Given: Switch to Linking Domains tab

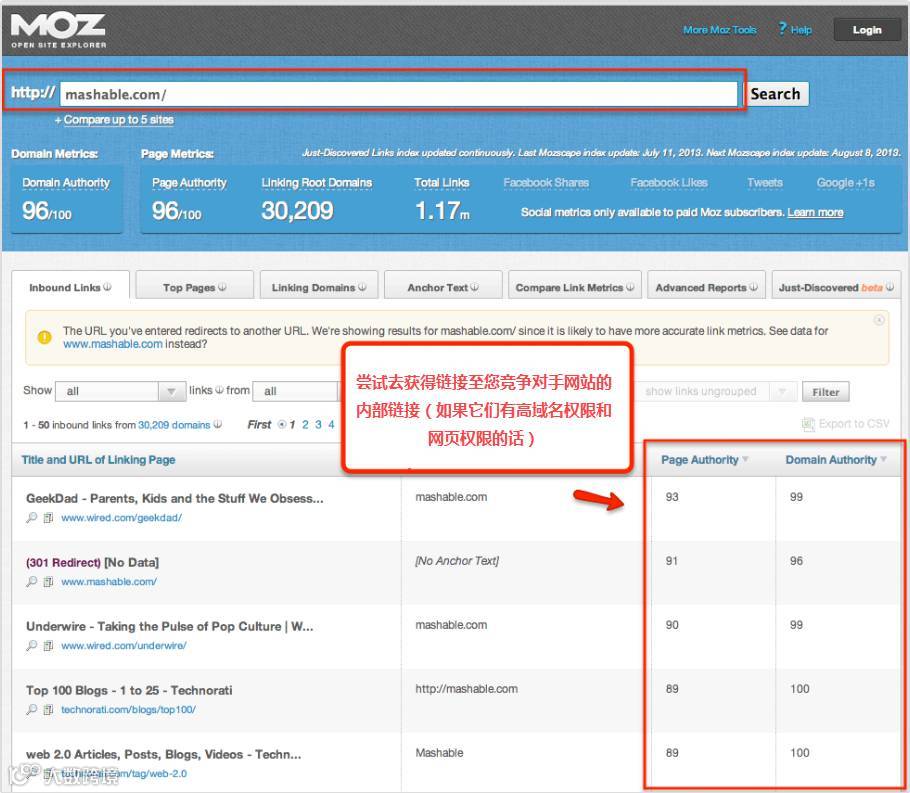Looking at the screenshot, I should (x=319, y=286).
